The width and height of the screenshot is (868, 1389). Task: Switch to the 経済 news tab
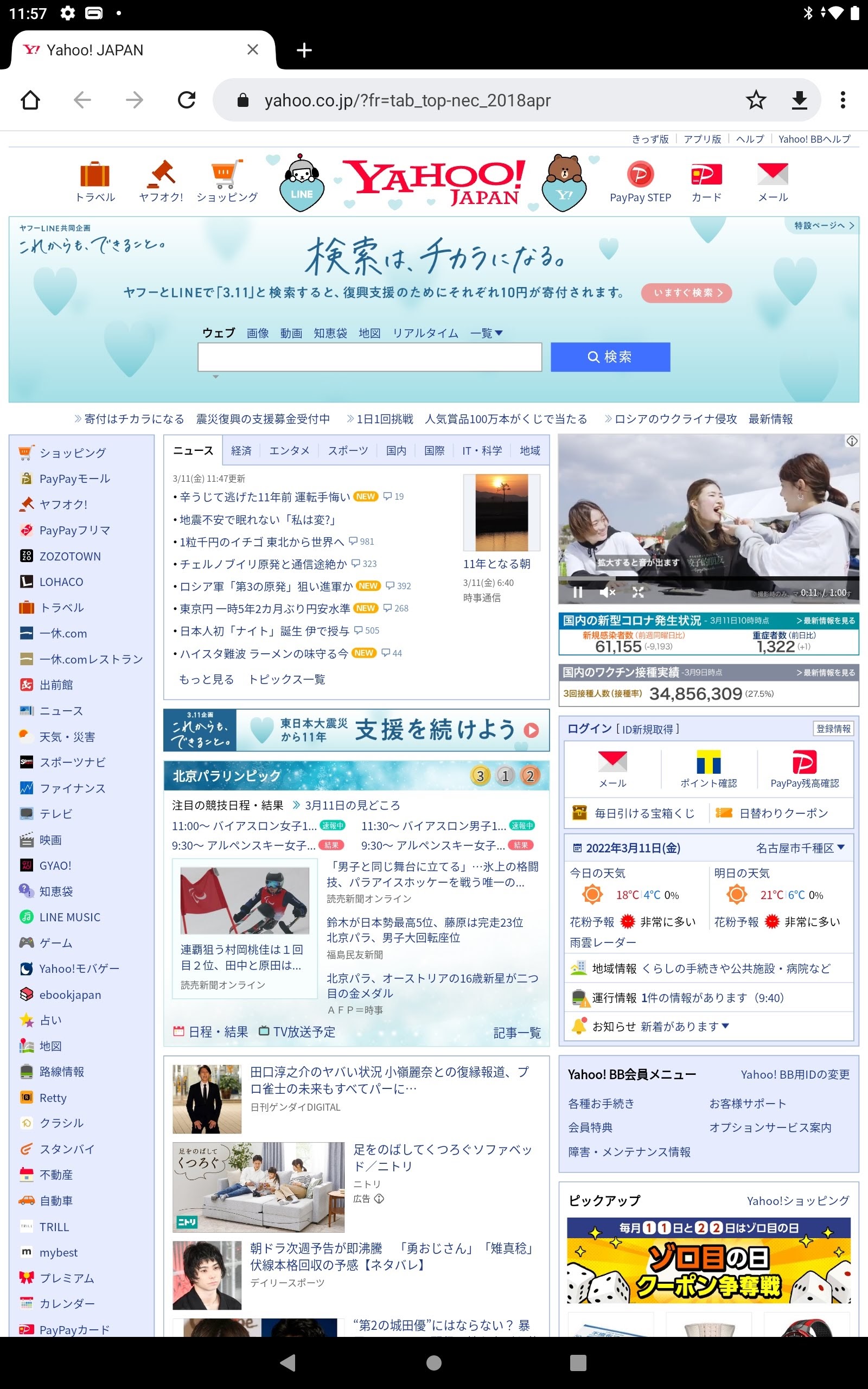click(x=241, y=450)
